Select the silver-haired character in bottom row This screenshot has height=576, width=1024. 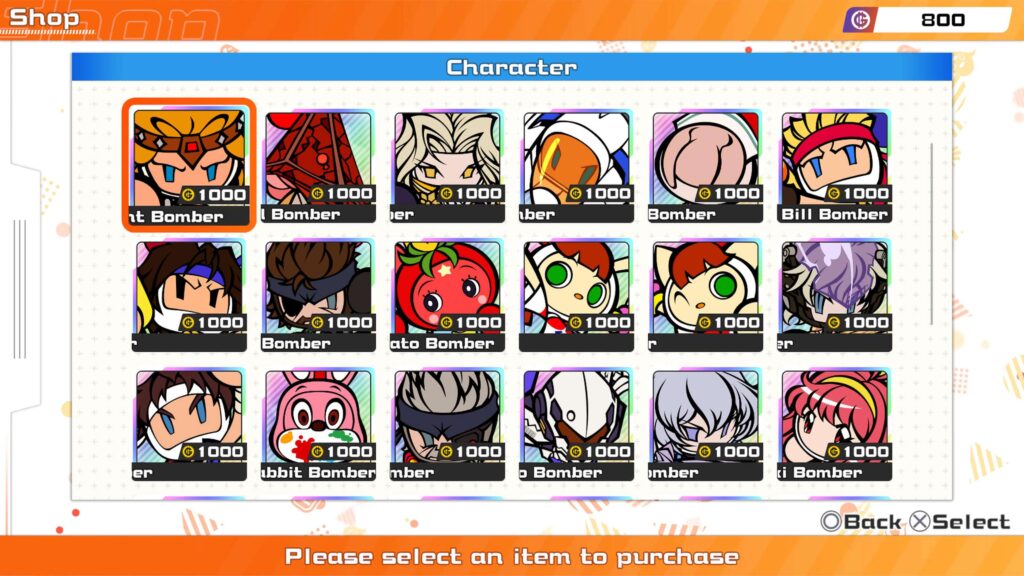coord(705,425)
